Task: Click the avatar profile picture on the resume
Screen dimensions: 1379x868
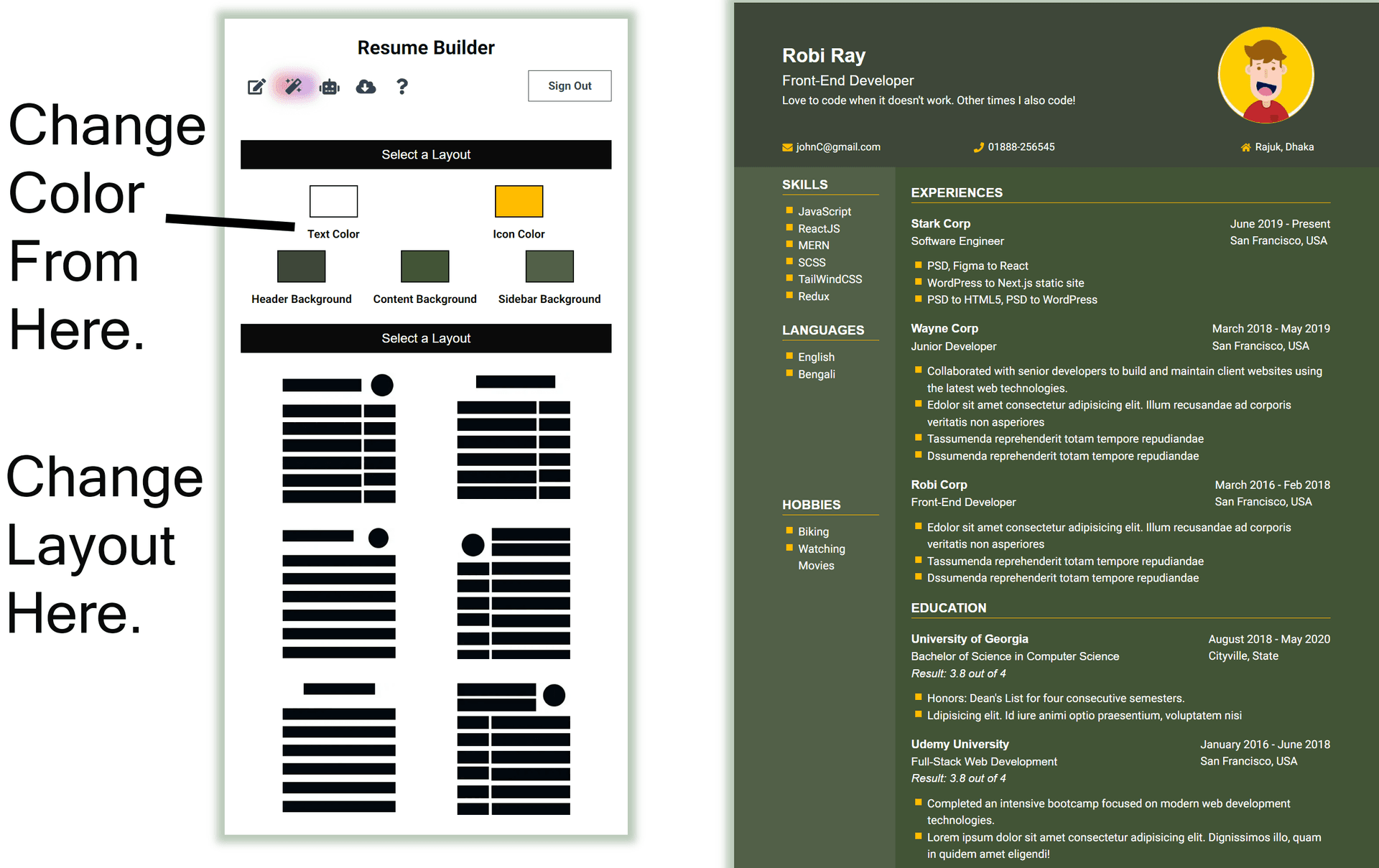Action: 1266,75
